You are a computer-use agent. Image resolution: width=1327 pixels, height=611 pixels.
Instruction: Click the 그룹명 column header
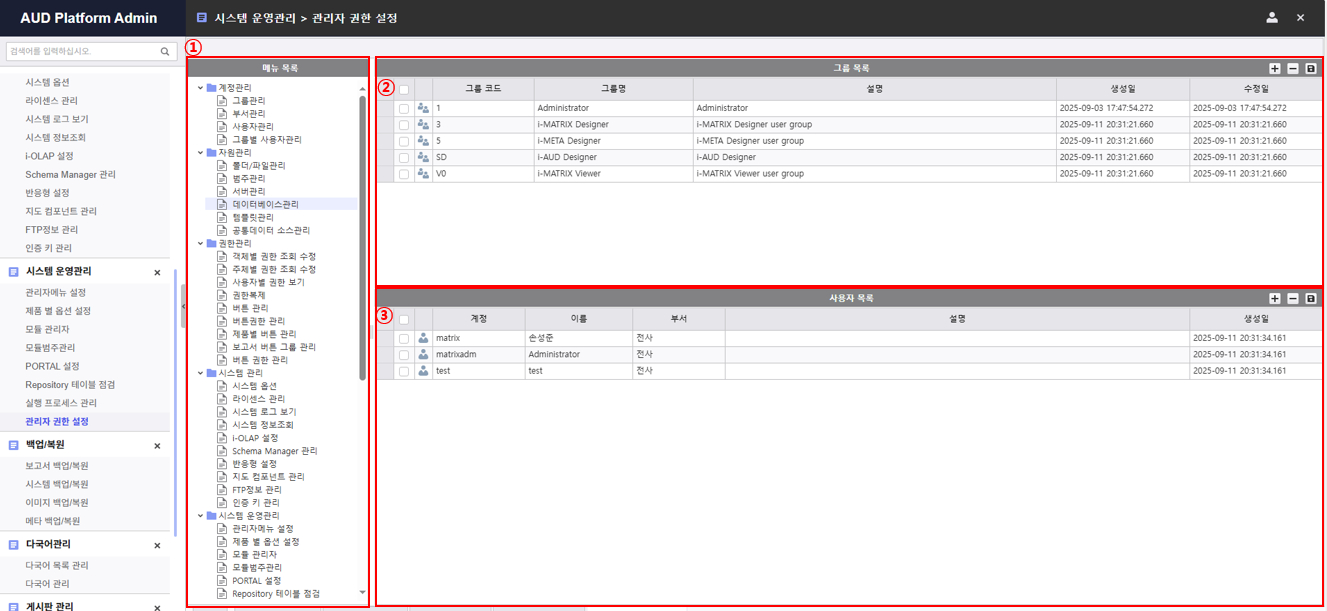coord(613,89)
